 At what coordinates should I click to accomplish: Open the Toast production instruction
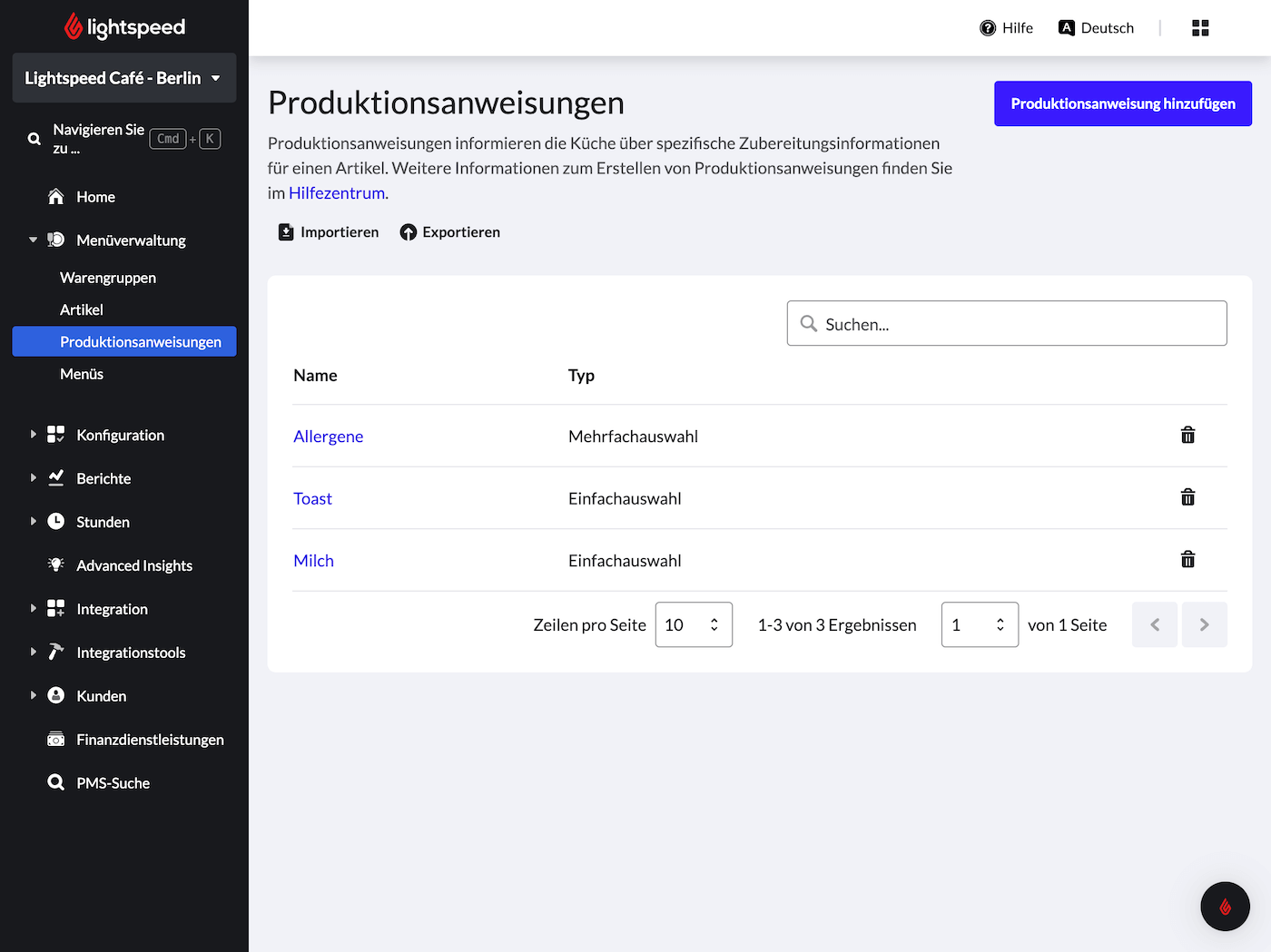(x=313, y=498)
